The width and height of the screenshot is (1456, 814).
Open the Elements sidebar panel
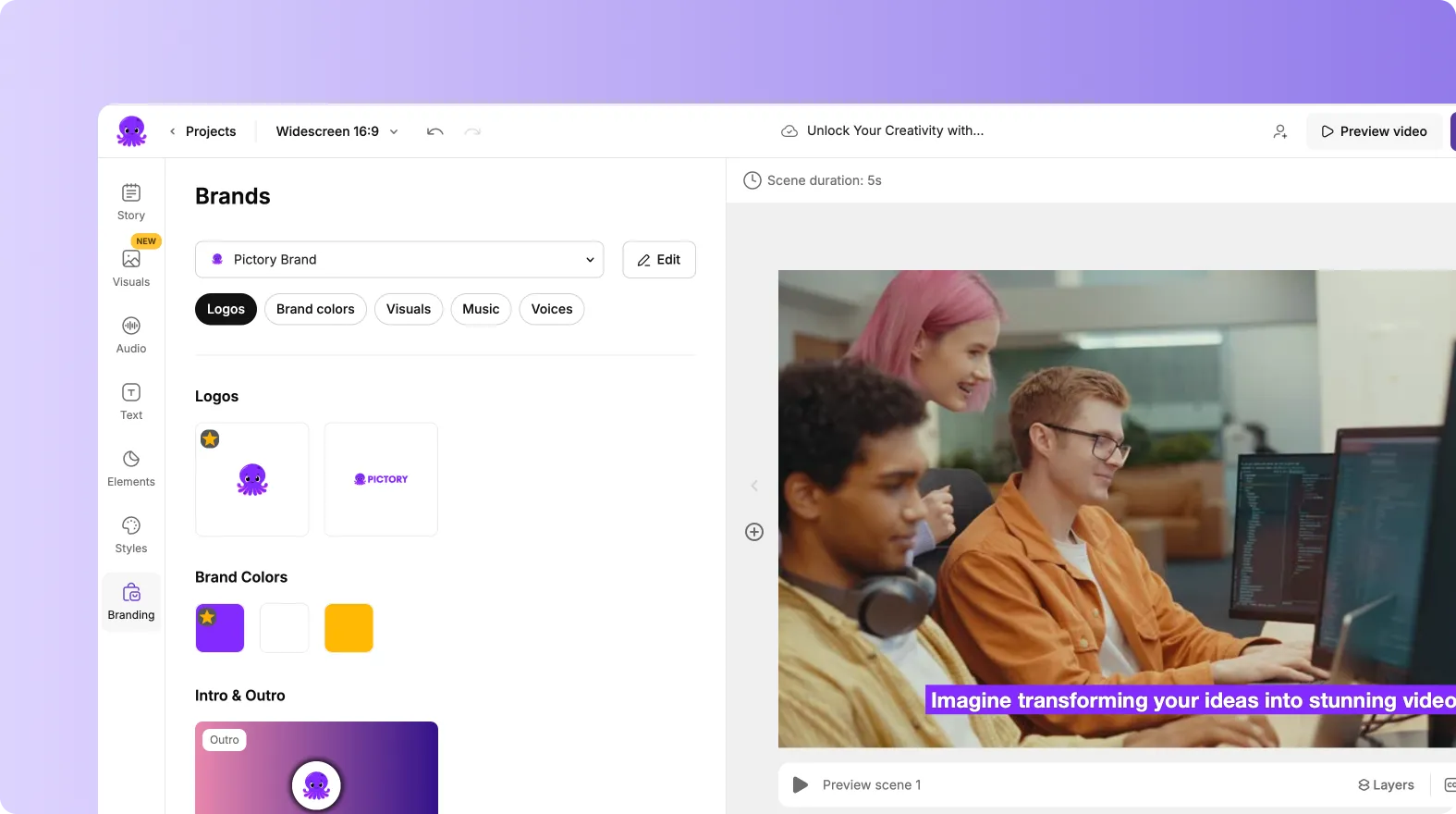click(131, 468)
